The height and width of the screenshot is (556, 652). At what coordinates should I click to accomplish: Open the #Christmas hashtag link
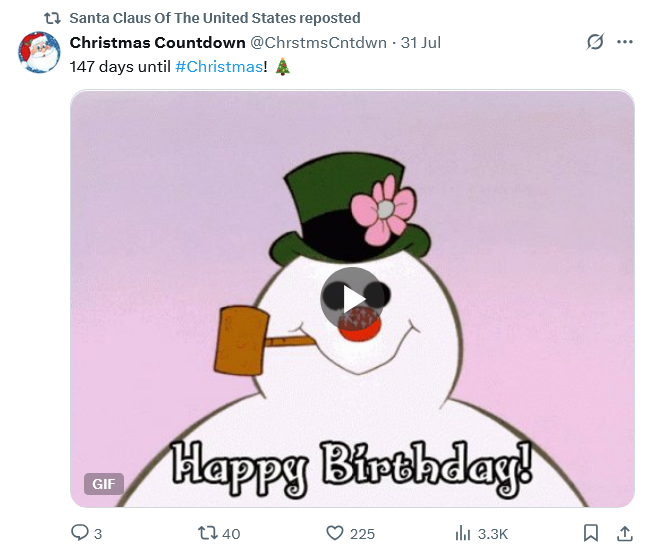218,66
